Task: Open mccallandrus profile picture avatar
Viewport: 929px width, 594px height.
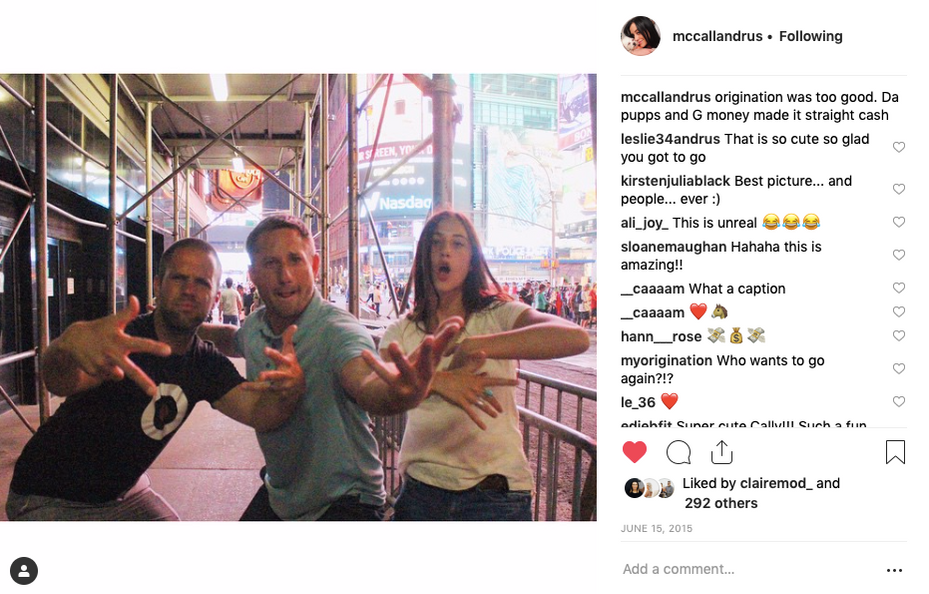Action: 640,36
